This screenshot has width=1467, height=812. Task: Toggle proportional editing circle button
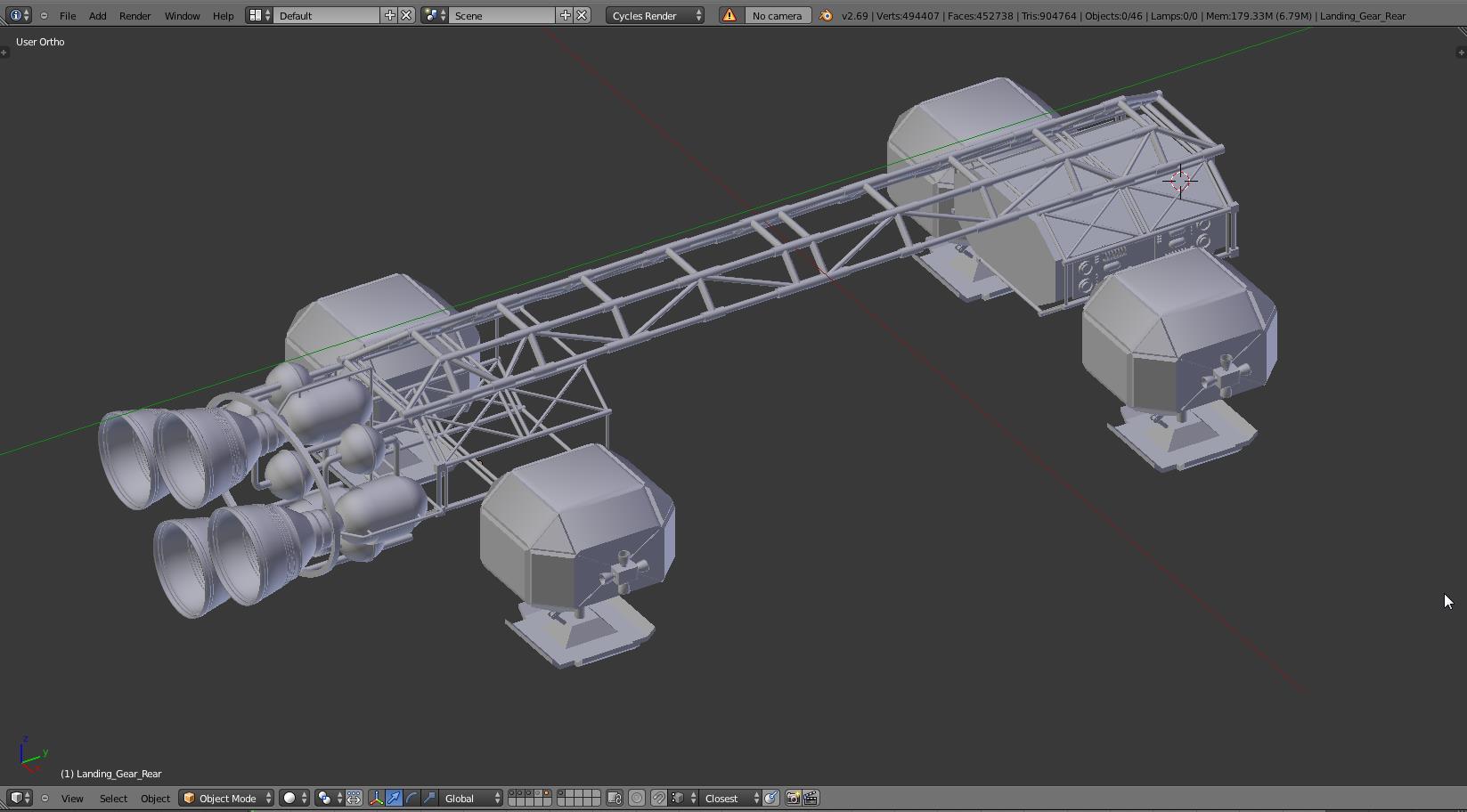point(637,799)
